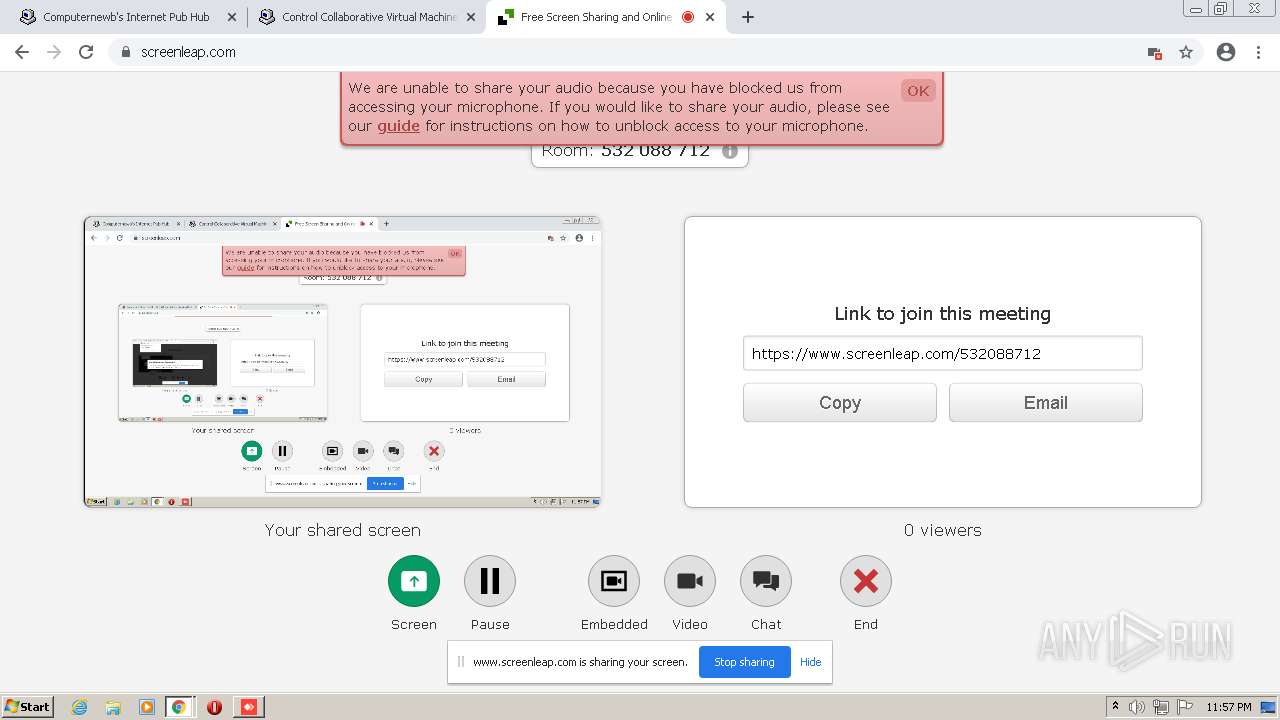This screenshot has height=720, width=1280.
Task: Click the shared screen preview thumbnail
Action: (343, 362)
